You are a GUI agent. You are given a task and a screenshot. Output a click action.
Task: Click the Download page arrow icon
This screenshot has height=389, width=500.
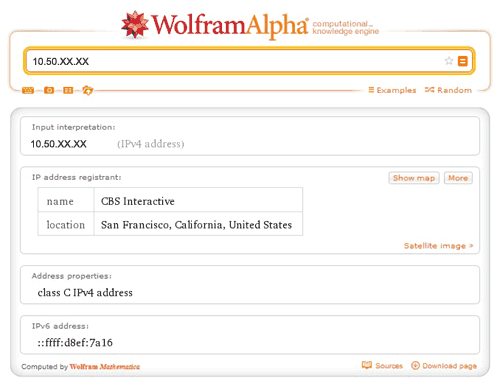(x=415, y=365)
